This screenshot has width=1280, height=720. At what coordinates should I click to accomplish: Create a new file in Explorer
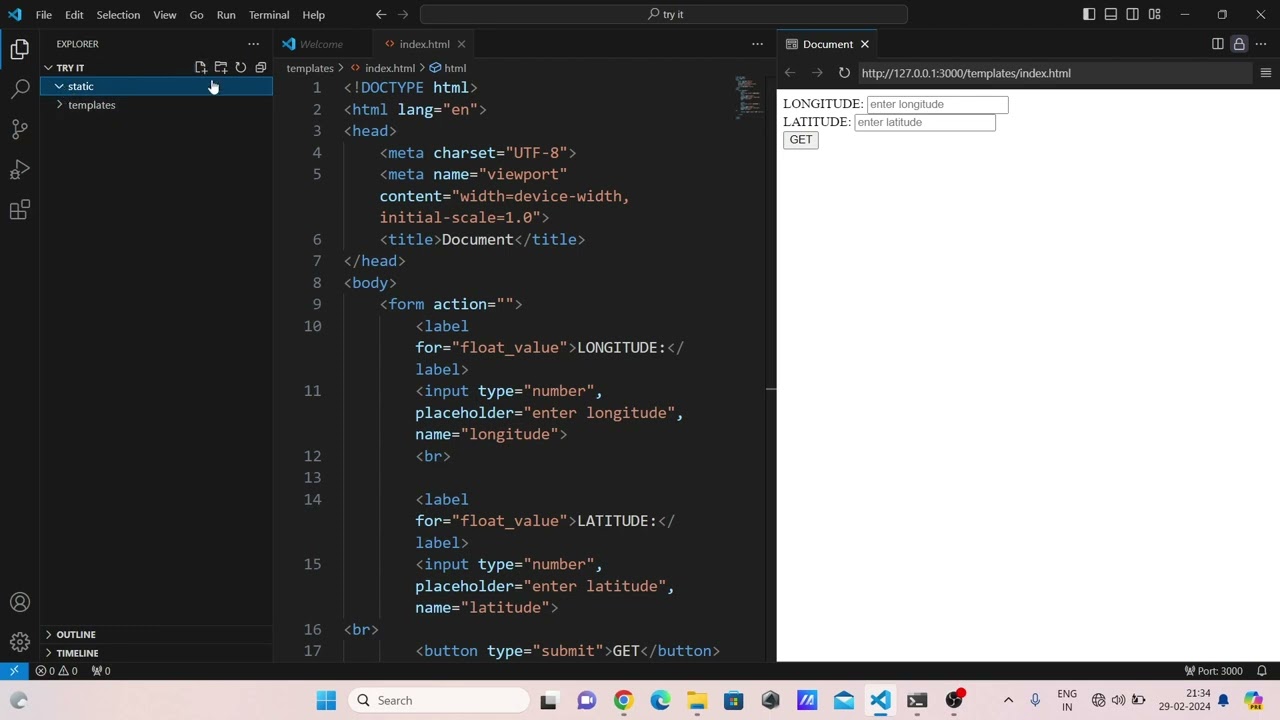click(x=201, y=68)
